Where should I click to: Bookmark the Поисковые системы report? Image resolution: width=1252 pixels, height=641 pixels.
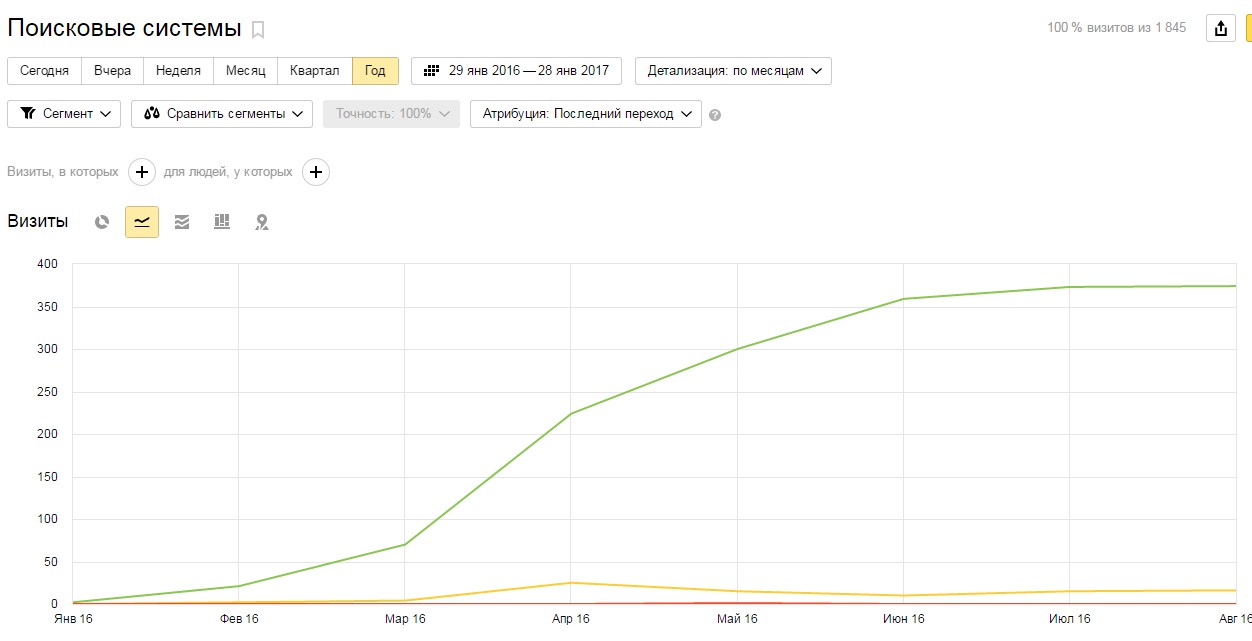[x=258, y=30]
